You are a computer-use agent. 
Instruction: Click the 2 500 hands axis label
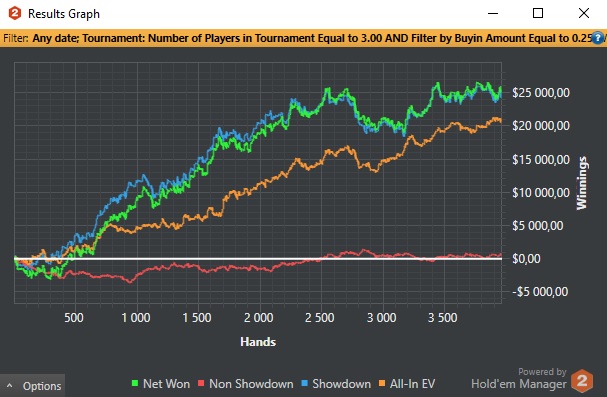[x=319, y=318]
